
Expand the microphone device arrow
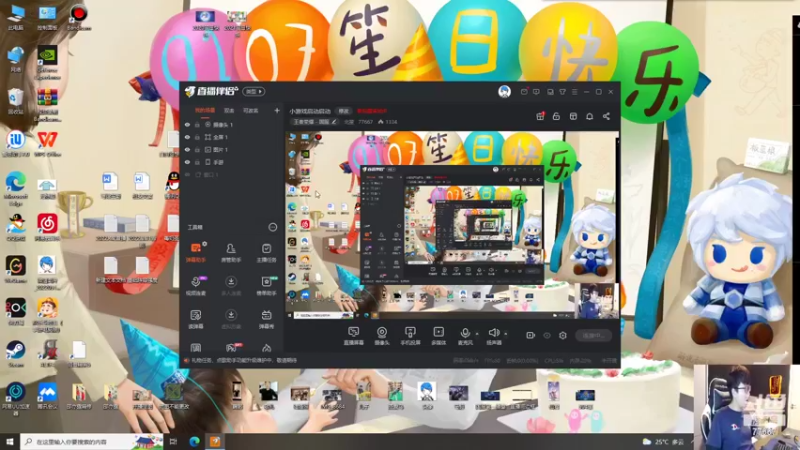point(477,334)
